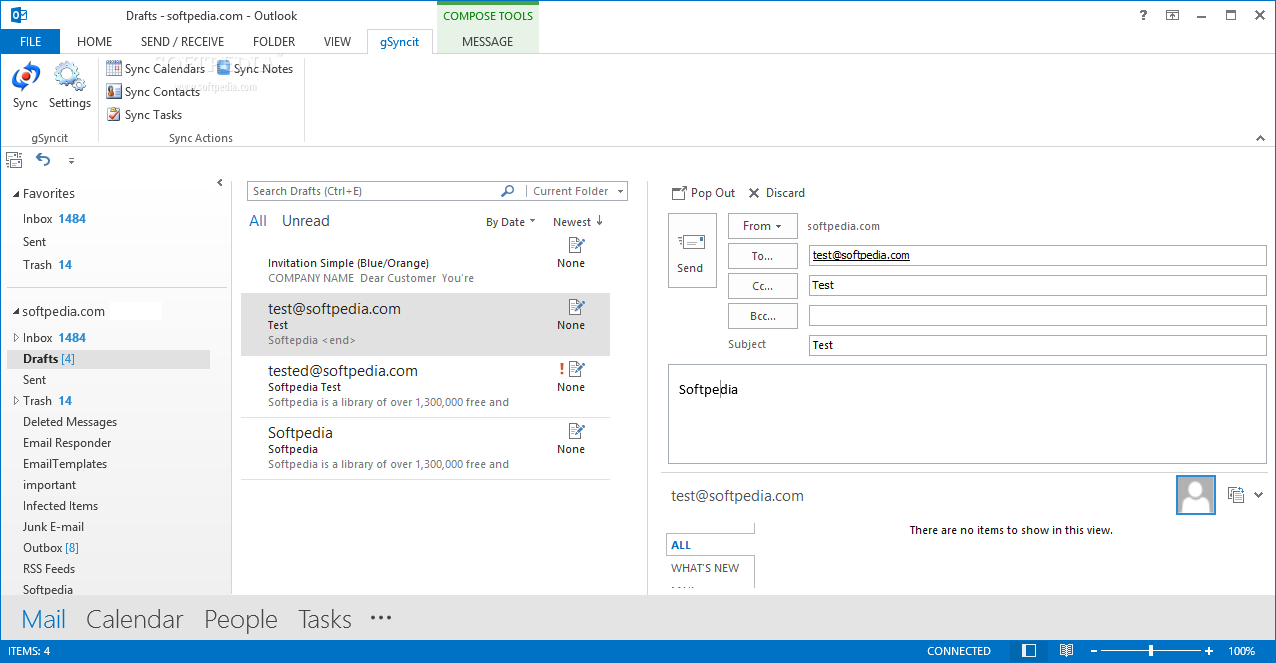Click the Bcc... button

pos(762,316)
